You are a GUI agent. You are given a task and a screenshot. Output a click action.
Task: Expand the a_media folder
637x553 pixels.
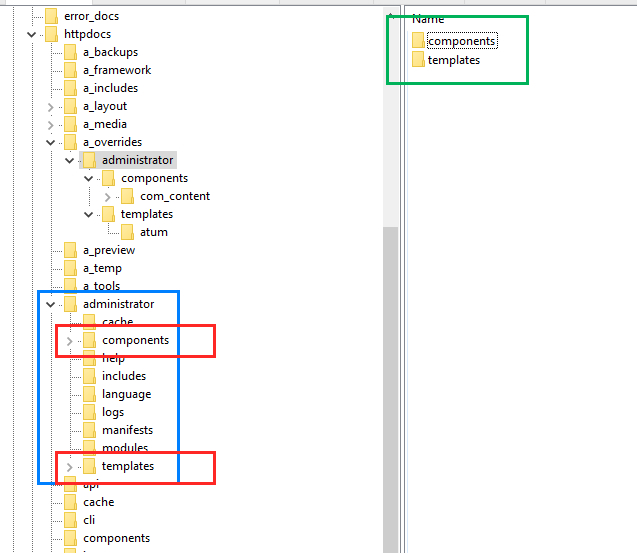tap(51, 125)
